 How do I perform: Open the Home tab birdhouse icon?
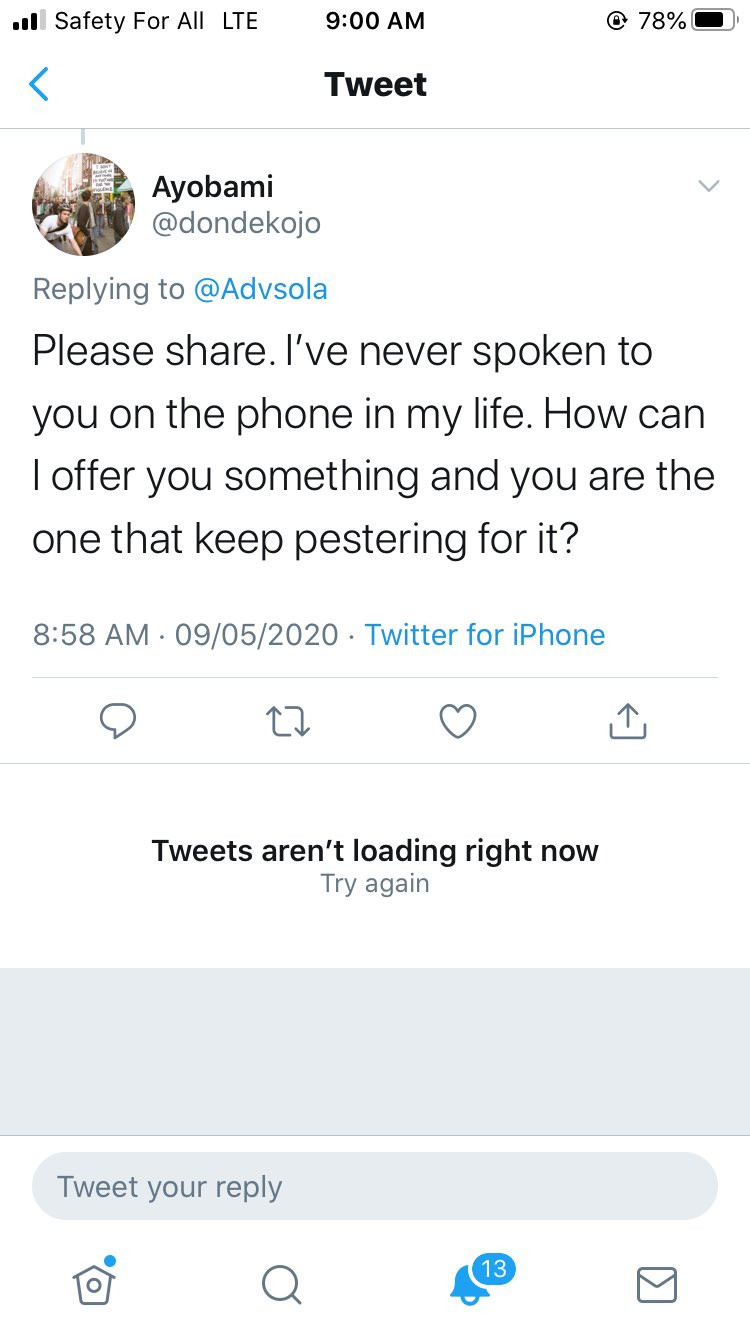coord(94,1283)
